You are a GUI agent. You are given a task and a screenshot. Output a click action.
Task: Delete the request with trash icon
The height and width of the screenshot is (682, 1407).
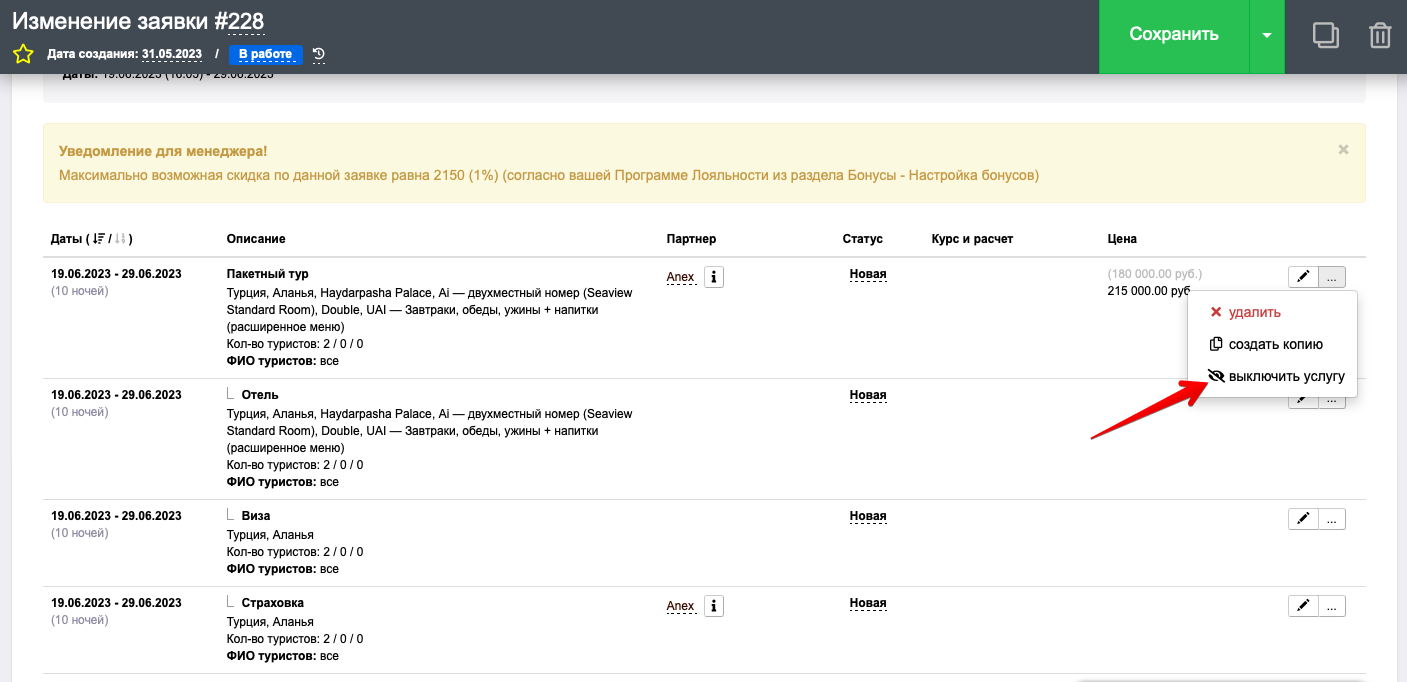coord(1380,35)
